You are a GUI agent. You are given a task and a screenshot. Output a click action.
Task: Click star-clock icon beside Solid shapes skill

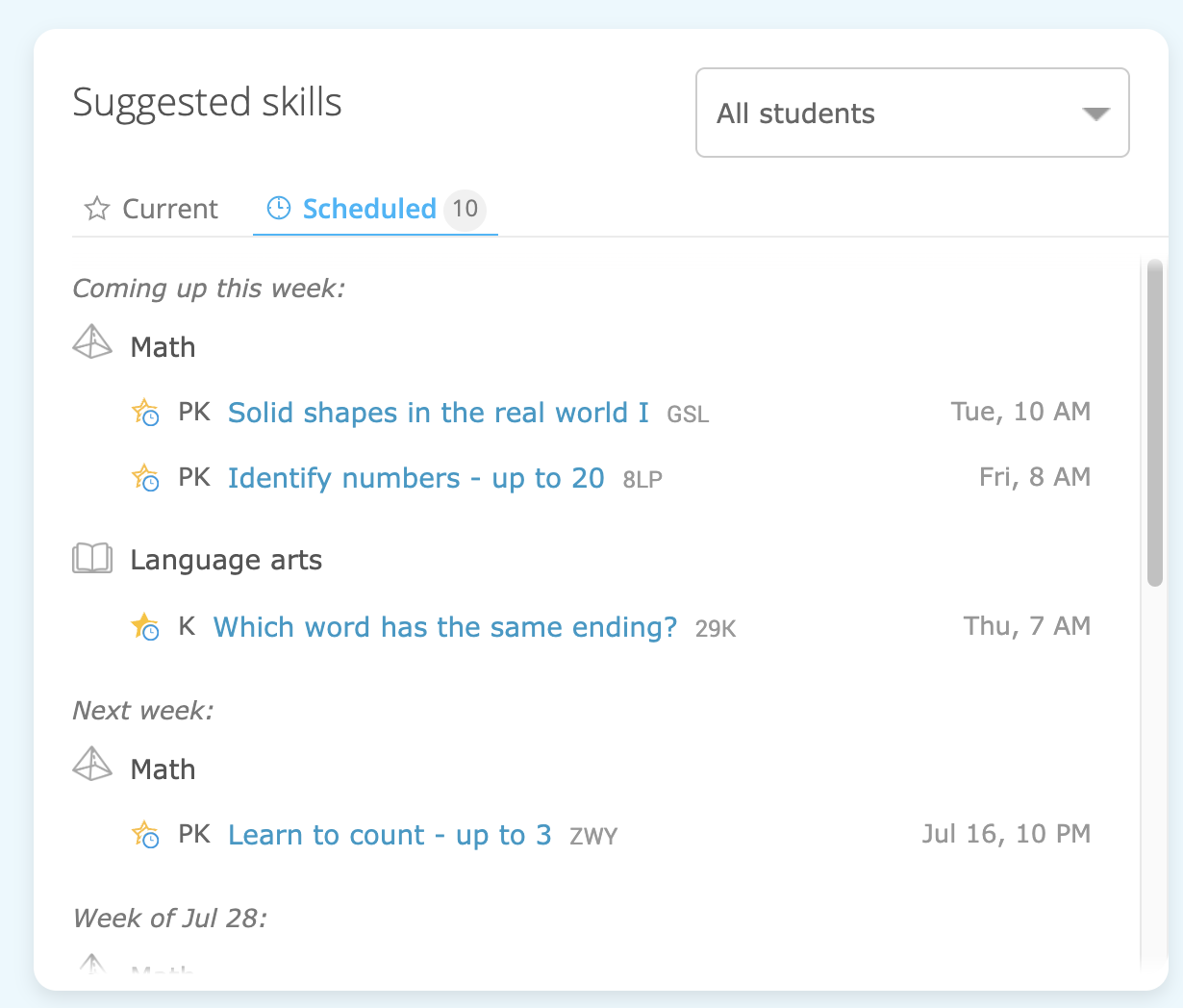145,413
